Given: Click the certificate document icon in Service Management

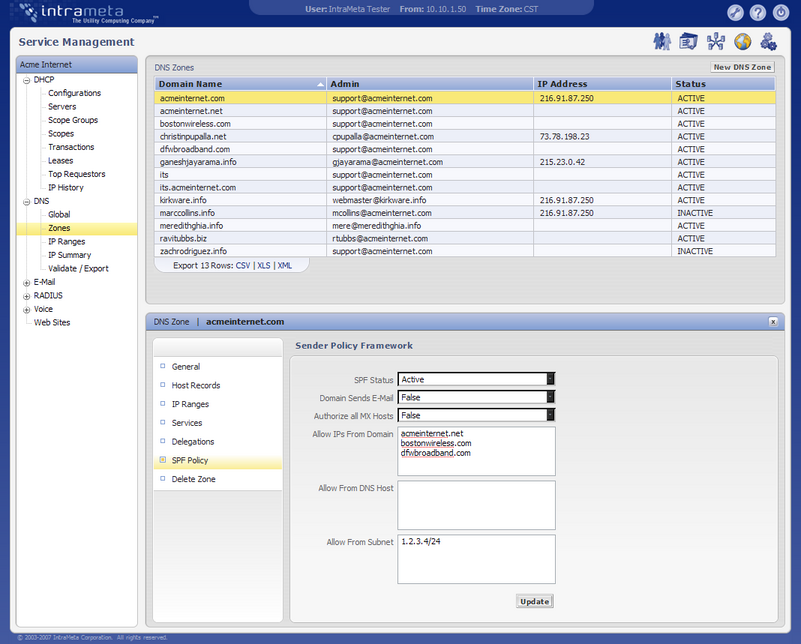Looking at the screenshot, I should point(688,41).
